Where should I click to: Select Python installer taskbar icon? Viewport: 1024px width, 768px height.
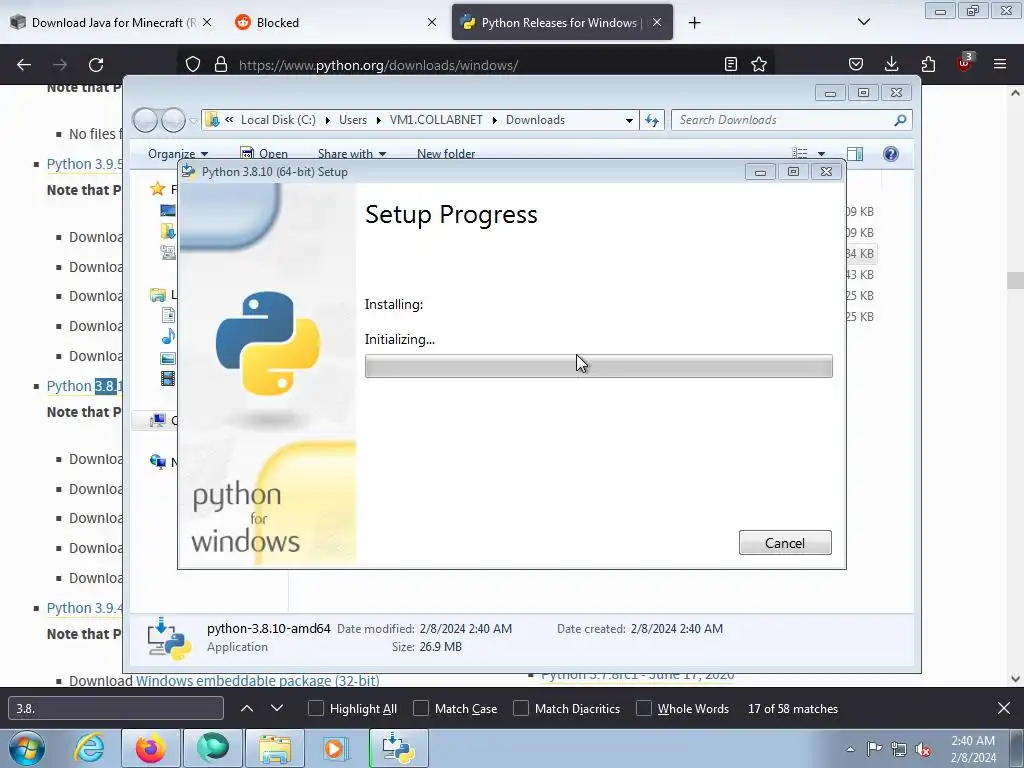(x=398, y=748)
